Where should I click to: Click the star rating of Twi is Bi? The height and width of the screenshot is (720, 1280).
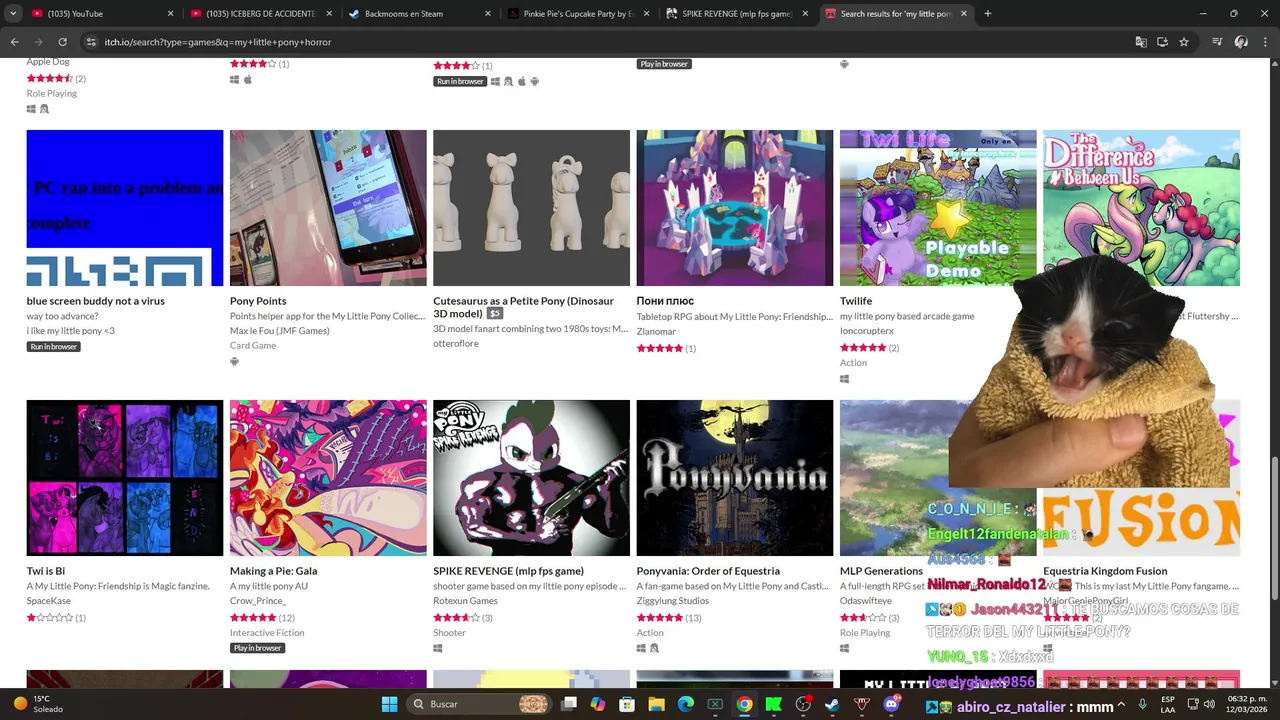pyautogui.click(x=50, y=618)
